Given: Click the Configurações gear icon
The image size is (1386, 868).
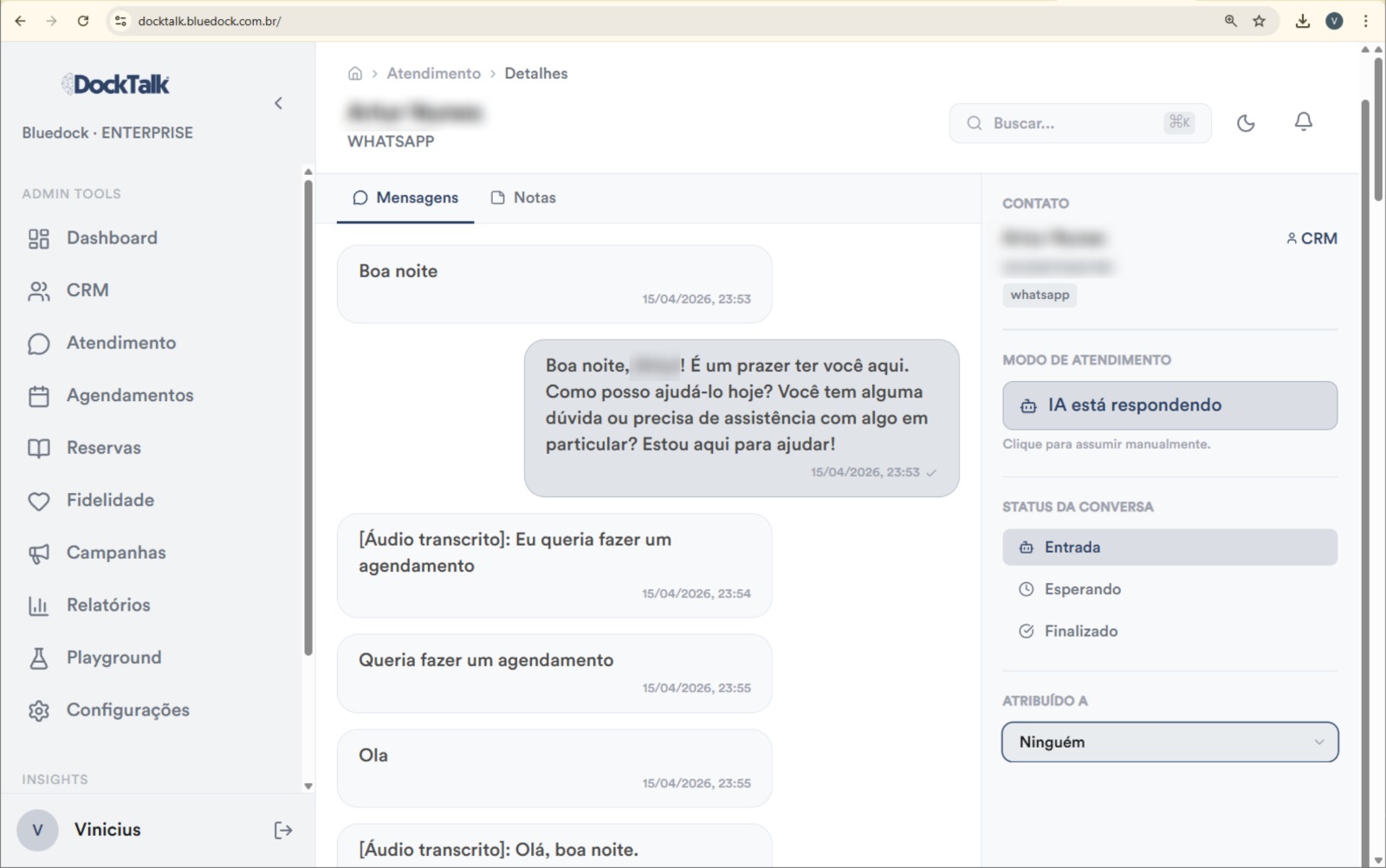Looking at the screenshot, I should [39, 710].
